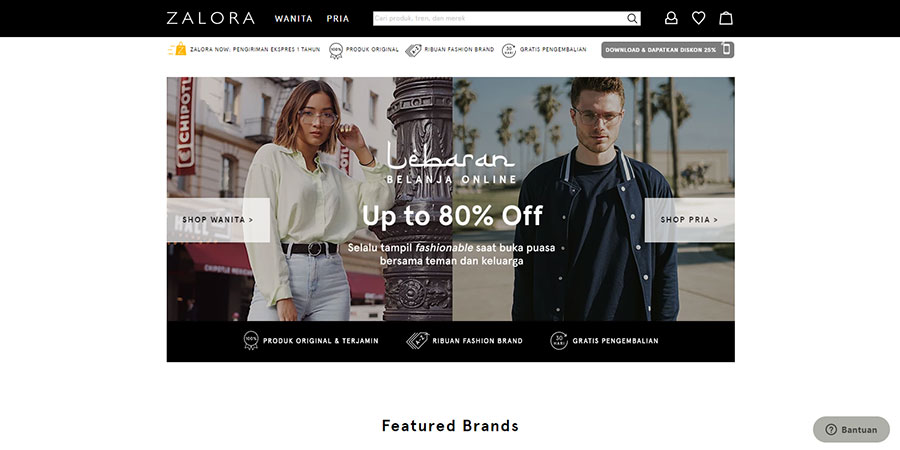This screenshot has width=900, height=450.
Task: Click Download & Dapatkan Diskon 25% button
Action: pos(668,50)
